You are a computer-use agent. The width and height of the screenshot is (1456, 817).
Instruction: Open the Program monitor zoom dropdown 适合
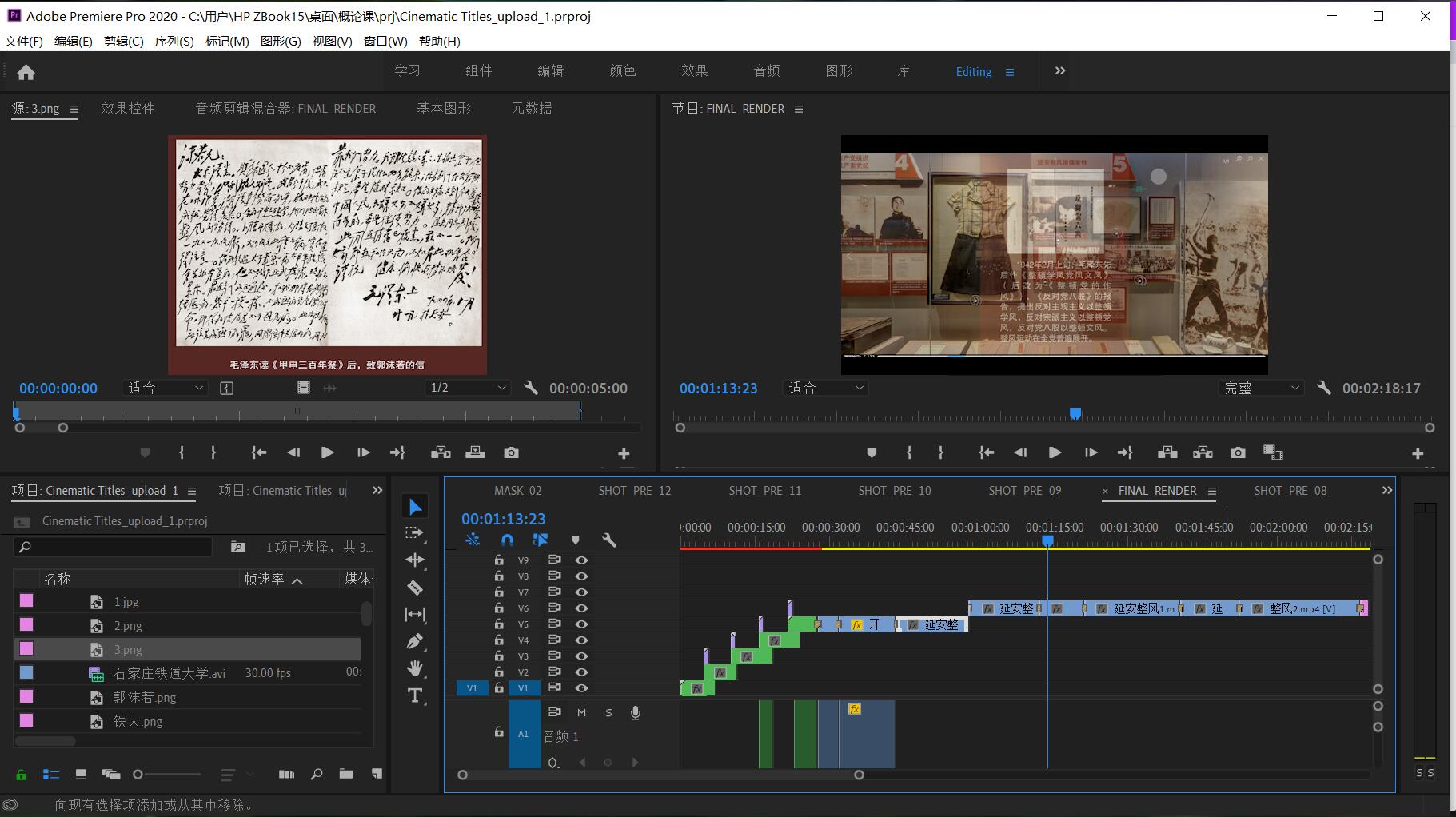[x=826, y=388]
